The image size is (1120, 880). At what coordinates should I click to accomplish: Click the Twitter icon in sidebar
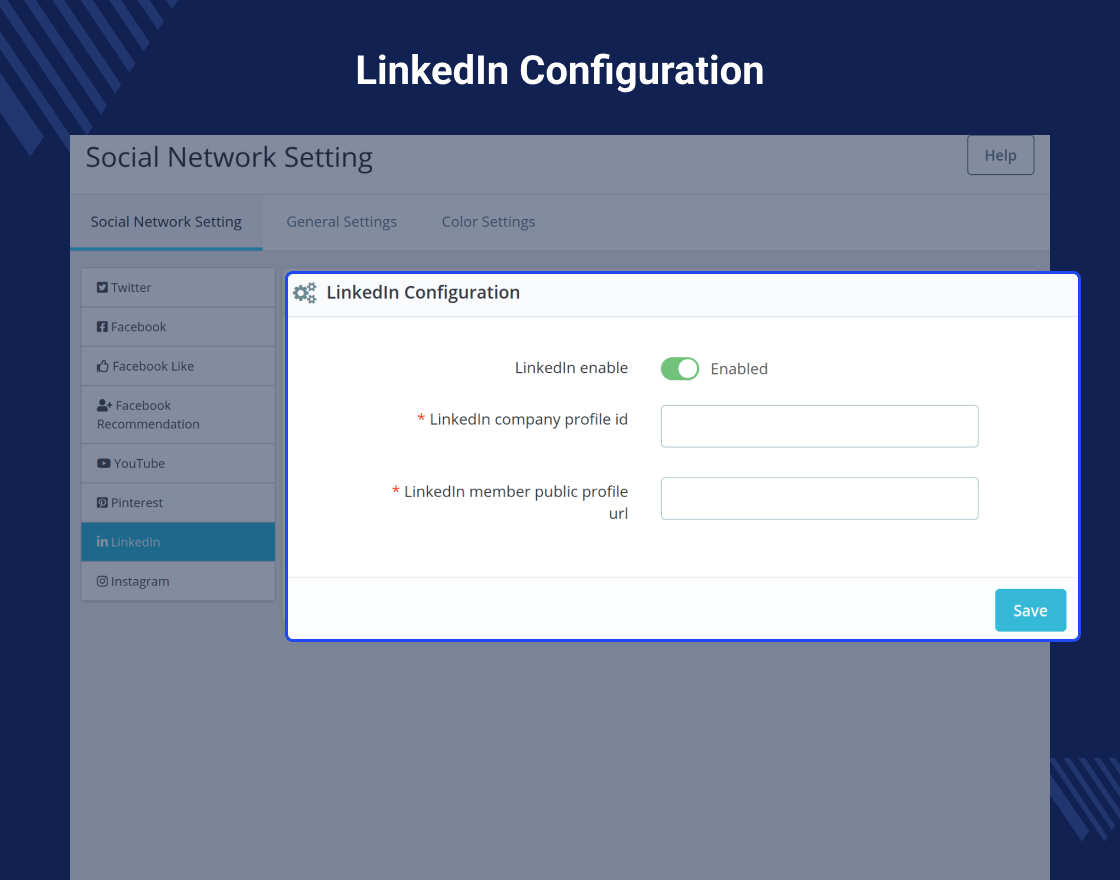coord(102,287)
